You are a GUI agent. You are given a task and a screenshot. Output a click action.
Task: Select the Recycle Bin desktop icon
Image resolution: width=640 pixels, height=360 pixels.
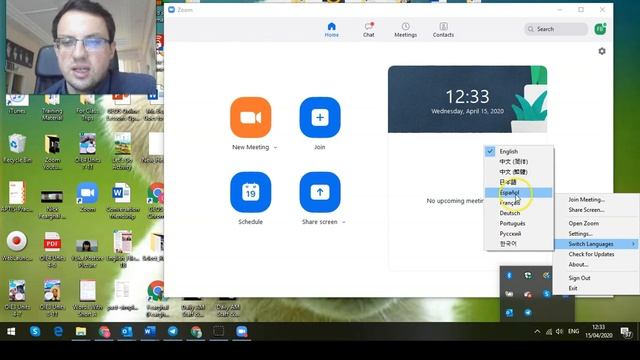click(17, 149)
